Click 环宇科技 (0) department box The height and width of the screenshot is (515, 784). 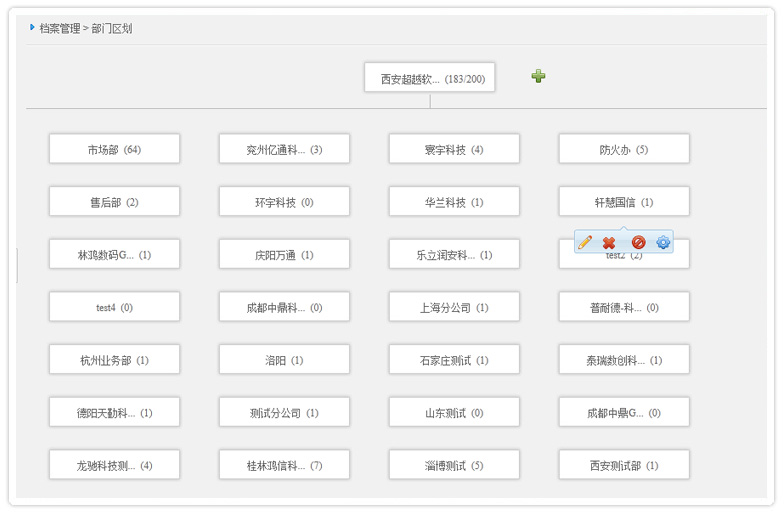(284, 202)
